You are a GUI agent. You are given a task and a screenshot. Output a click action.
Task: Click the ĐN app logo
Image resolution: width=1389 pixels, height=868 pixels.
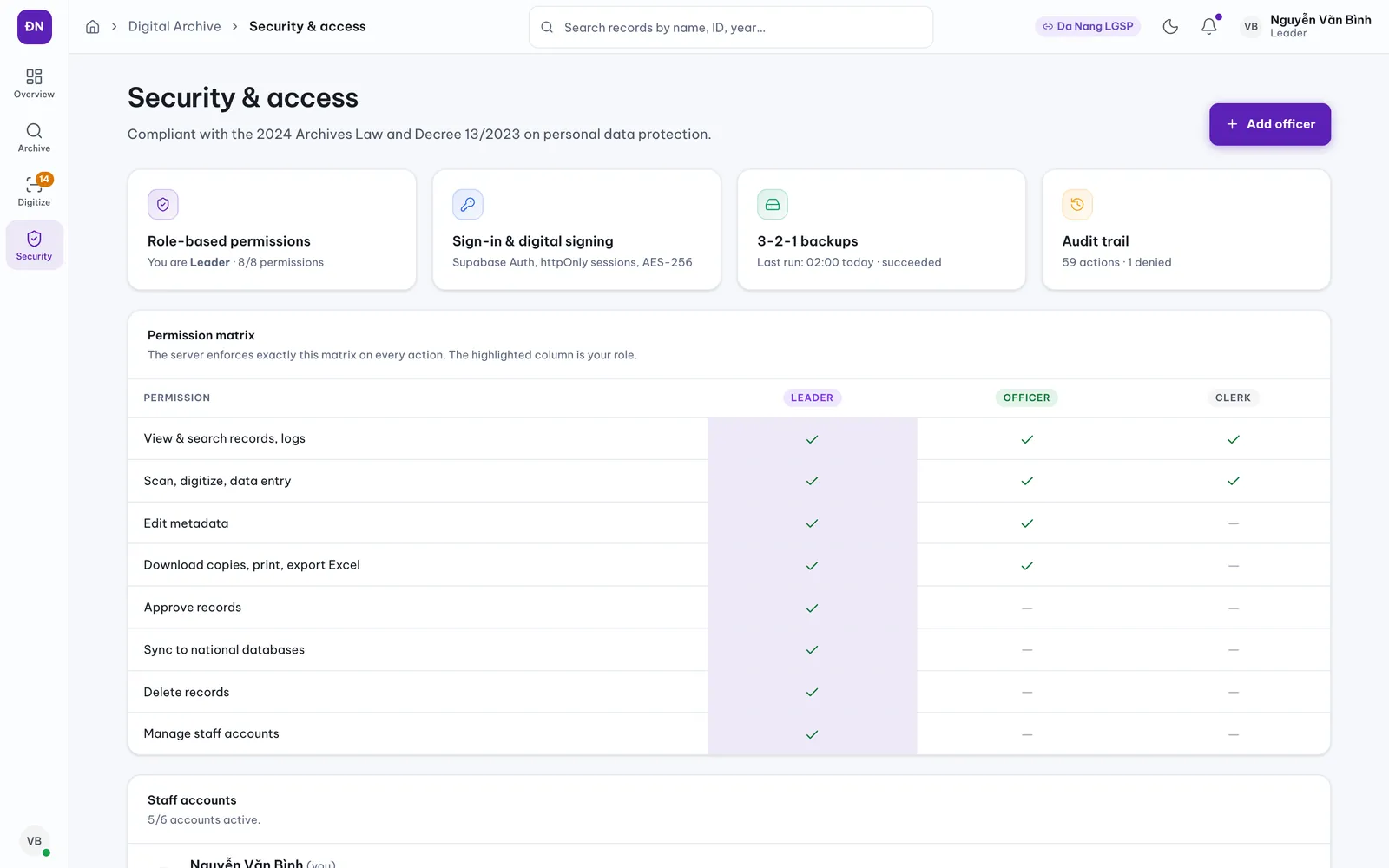pos(35,27)
